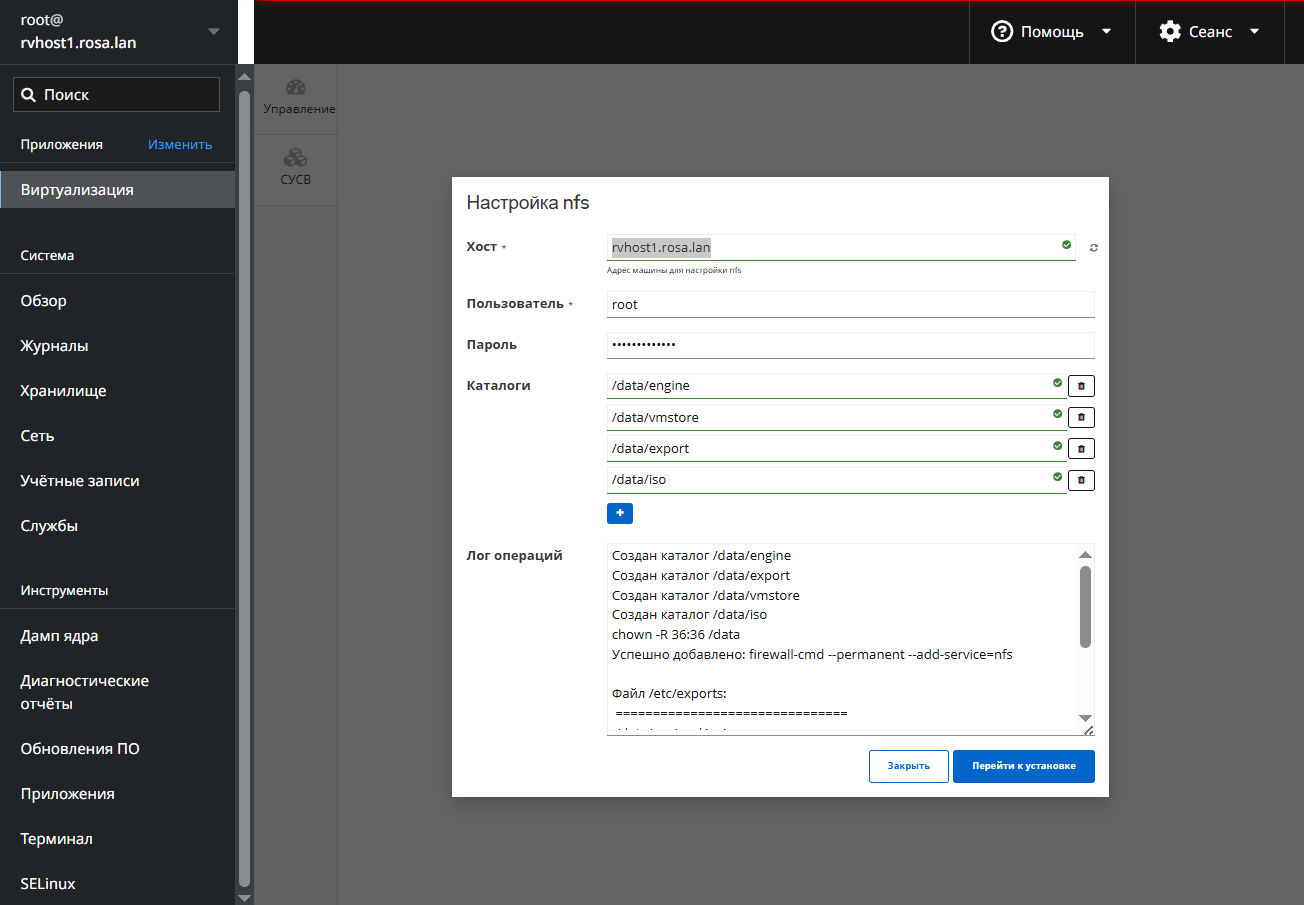This screenshot has height=905, width=1304.
Task: Click the operations log scrollbar thumb
Action: click(x=1085, y=606)
